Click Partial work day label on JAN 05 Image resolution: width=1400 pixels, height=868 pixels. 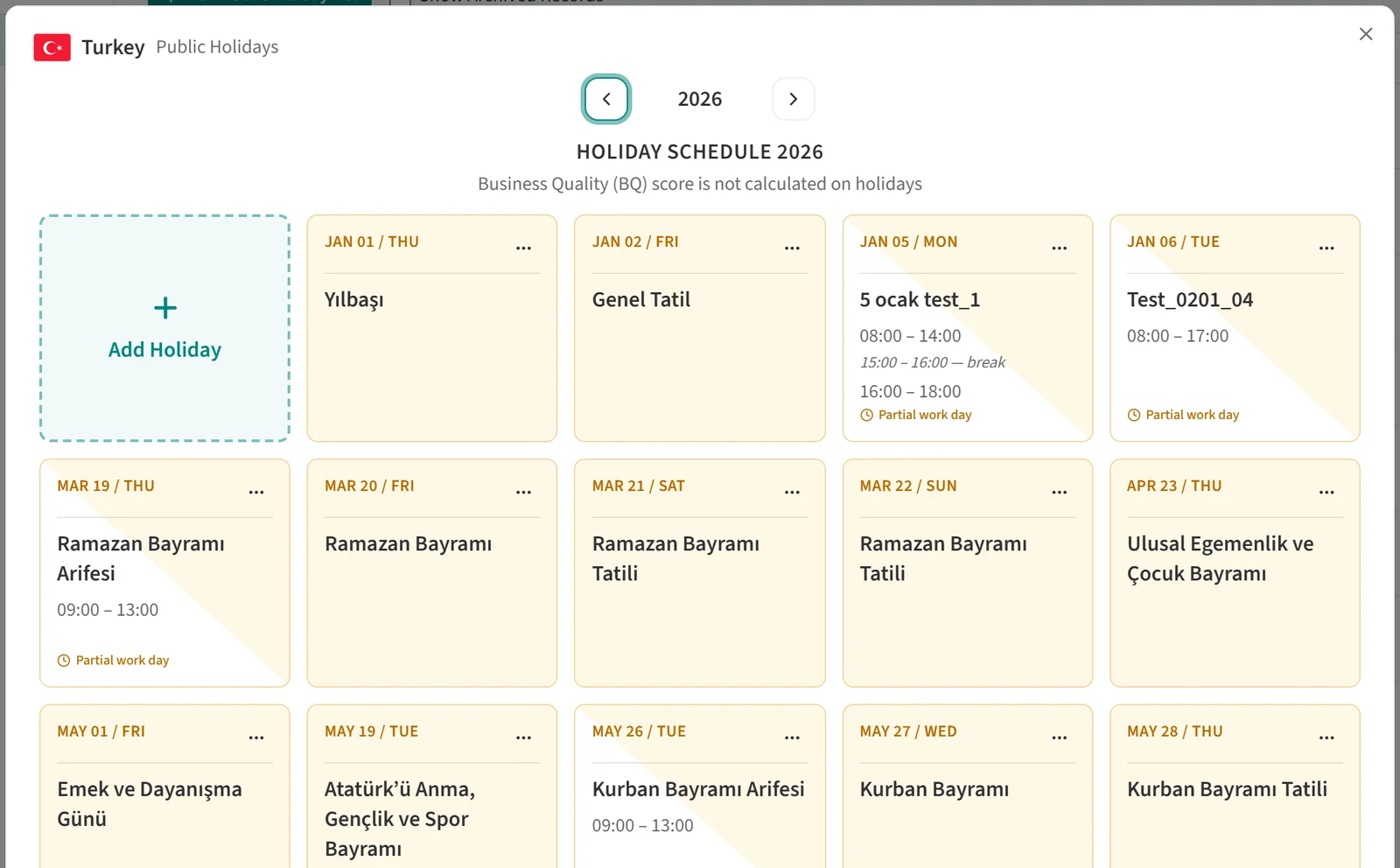(925, 416)
